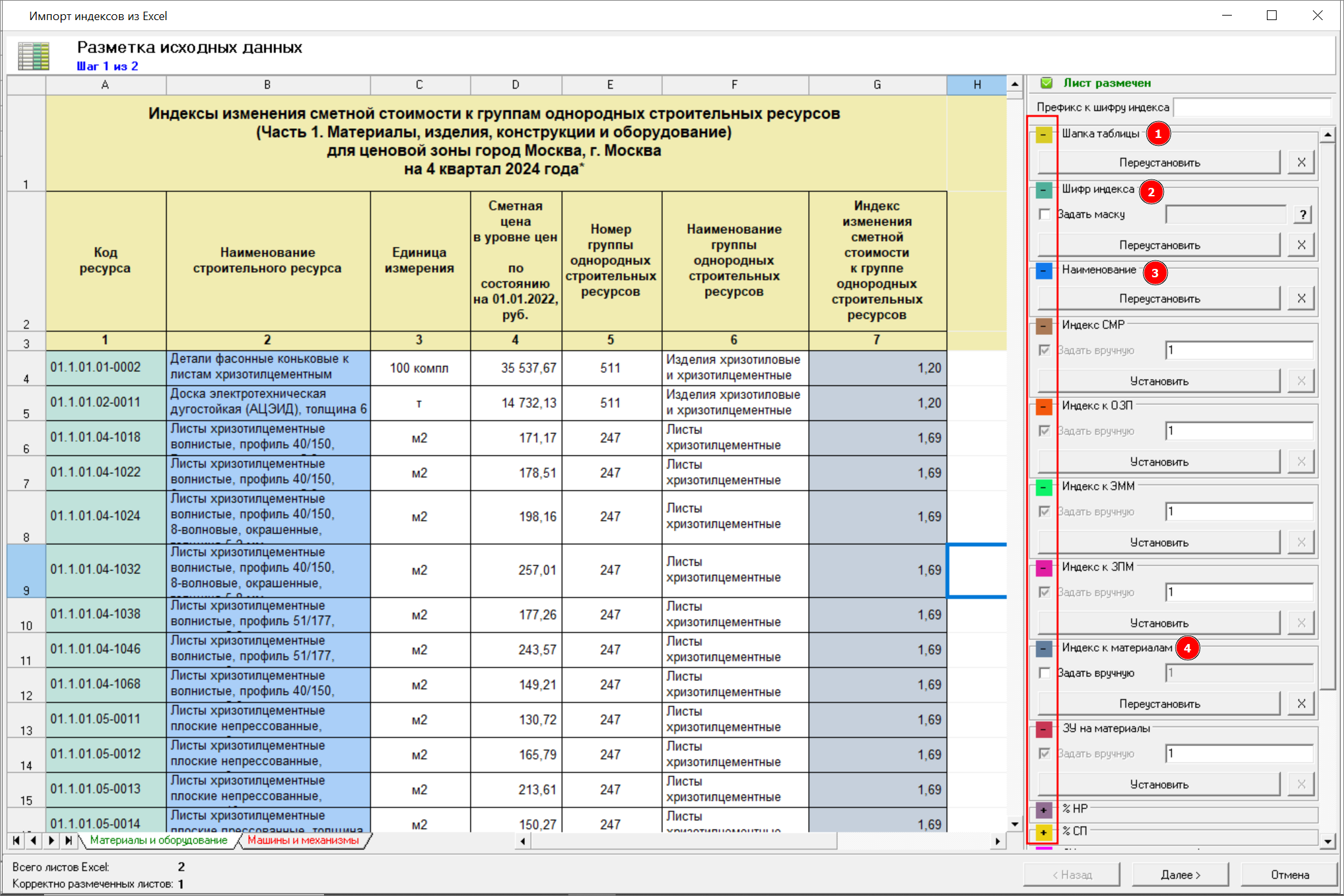The width and height of the screenshot is (1344, 896).
Task: Toggle Задать вручную under Индекс к ЭММ
Action: (x=1044, y=511)
